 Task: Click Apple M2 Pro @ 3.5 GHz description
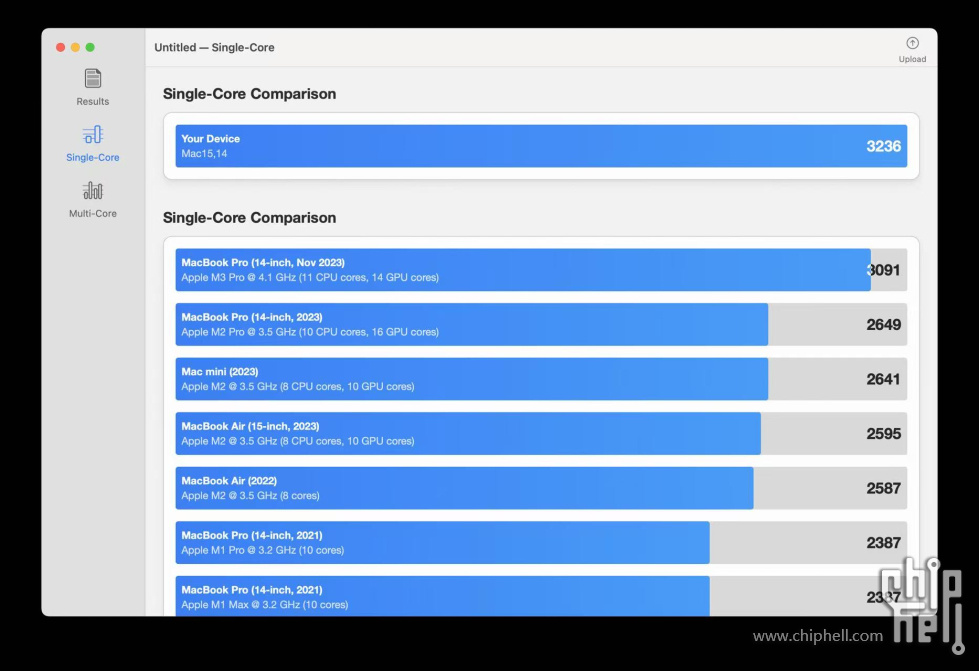[x=310, y=332]
